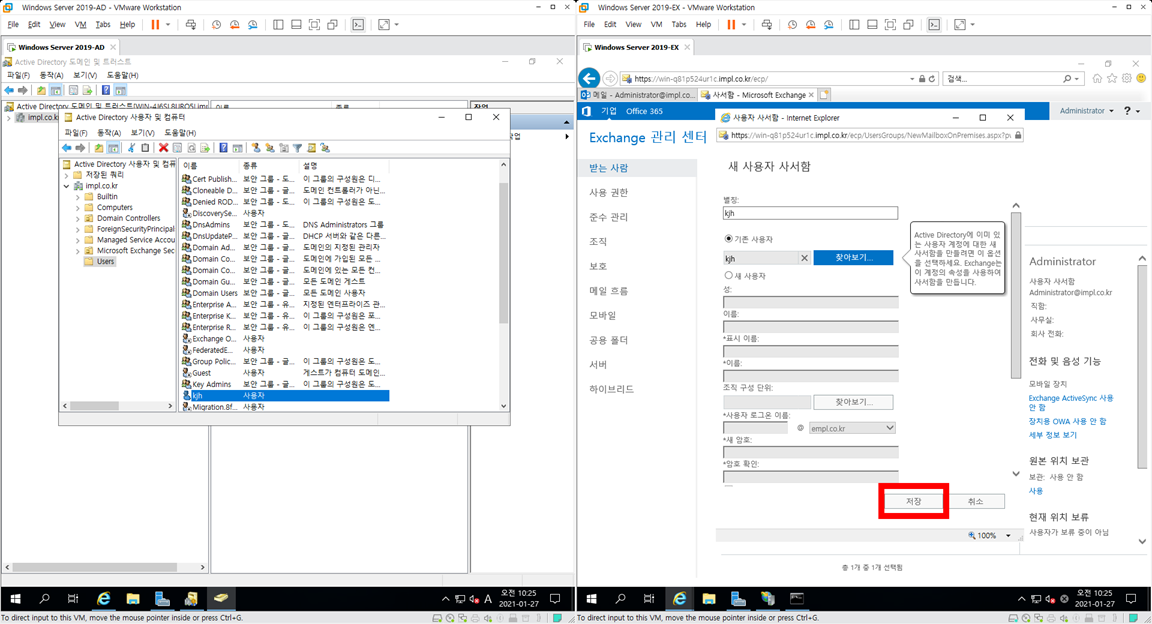Screen dimensions: 1152x624
Task: Click the console view icon in the 2019-EX VMware toolbar
Action: tap(934, 24)
